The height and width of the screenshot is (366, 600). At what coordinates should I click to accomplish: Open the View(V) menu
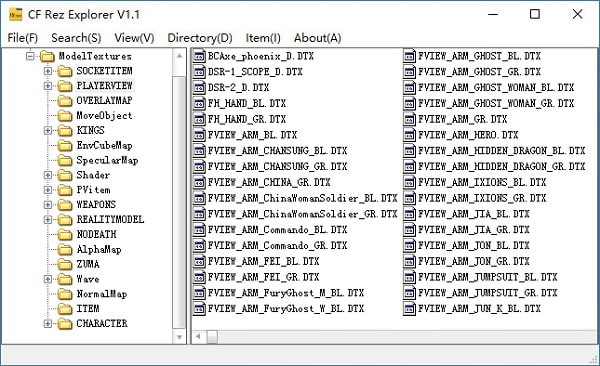[x=134, y=38]
